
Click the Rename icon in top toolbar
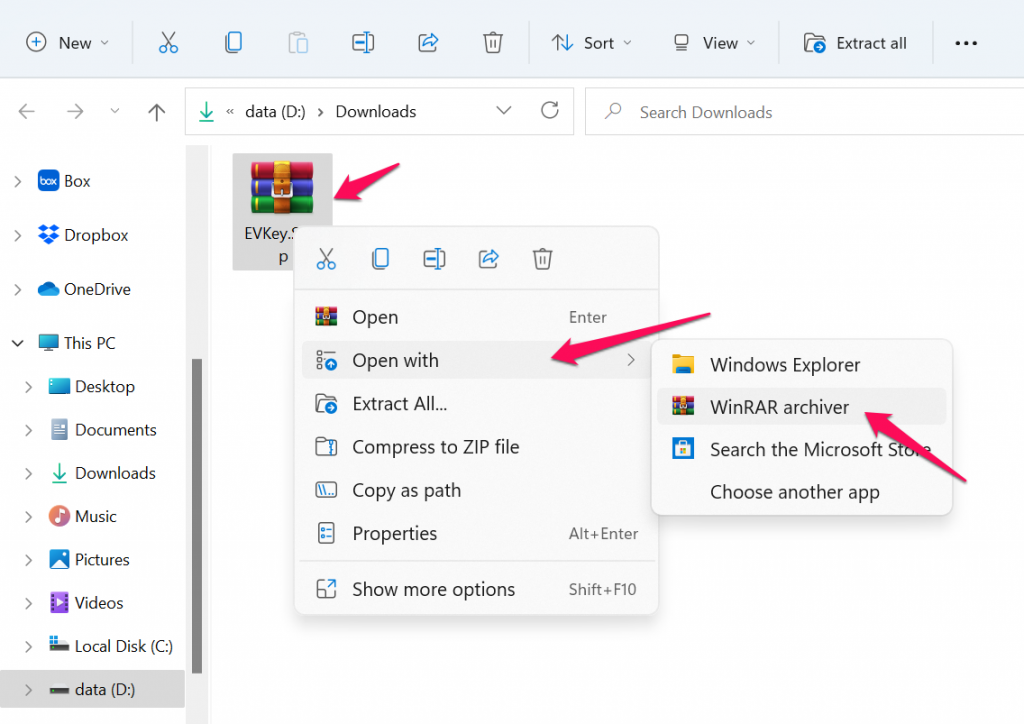(x=363, y=43)
